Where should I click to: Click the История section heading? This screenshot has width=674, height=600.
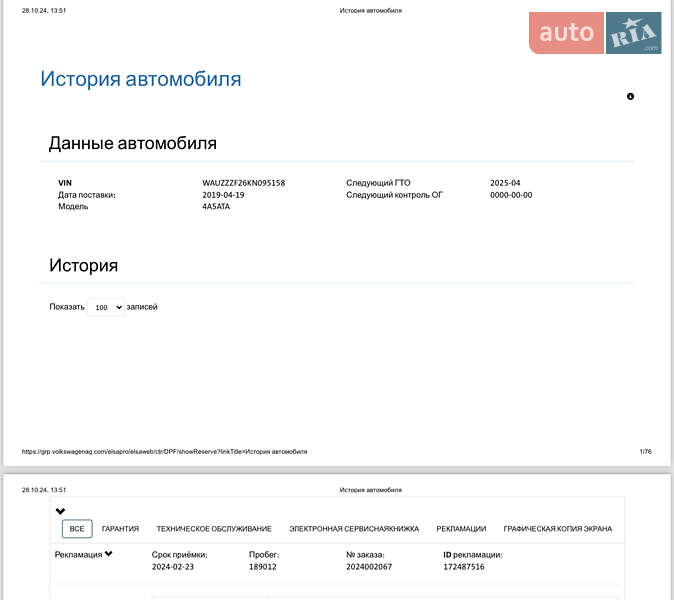[x=84, y=265]
